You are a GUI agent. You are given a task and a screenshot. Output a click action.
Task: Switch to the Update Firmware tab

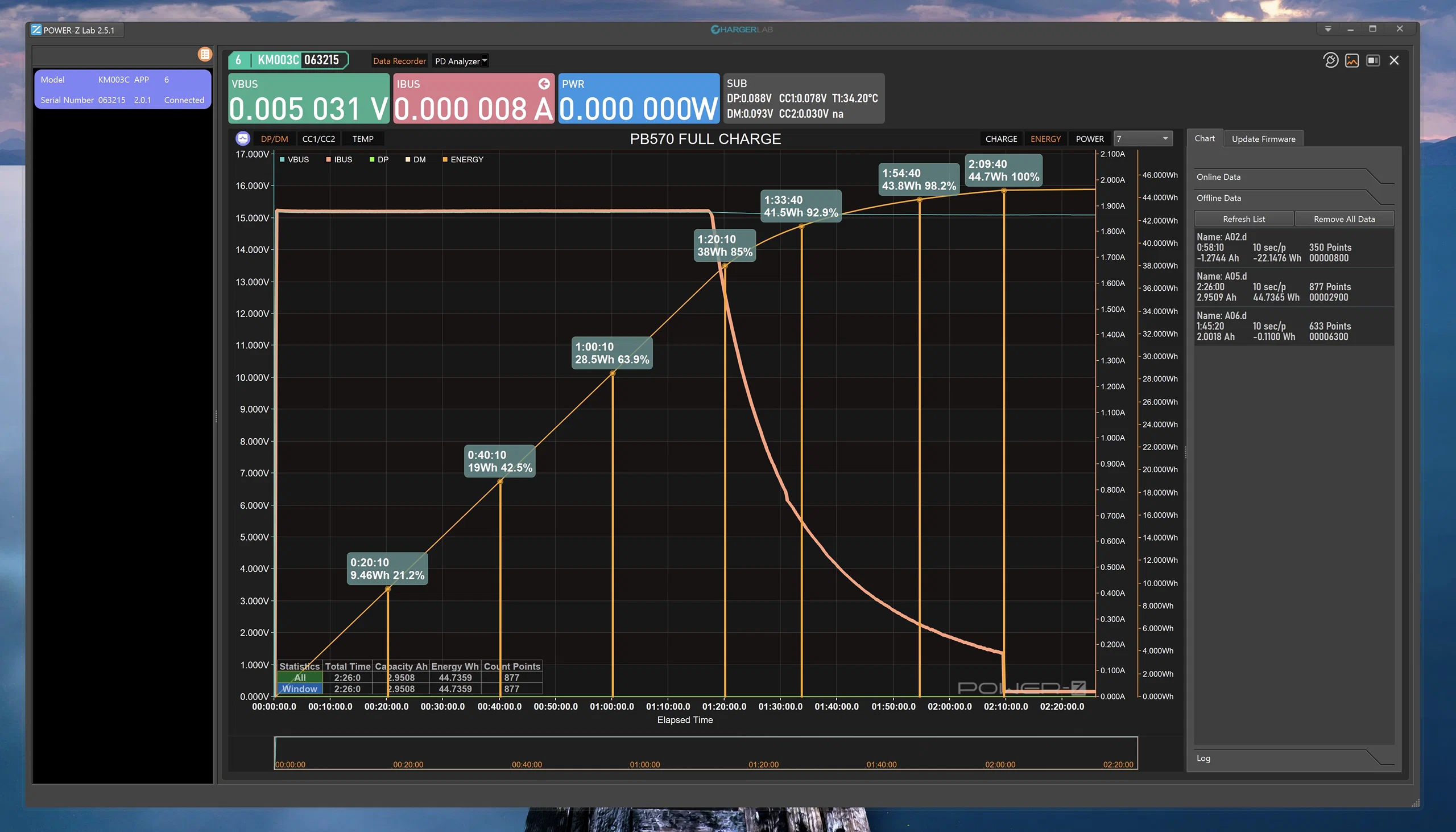tap(1263, 139)
